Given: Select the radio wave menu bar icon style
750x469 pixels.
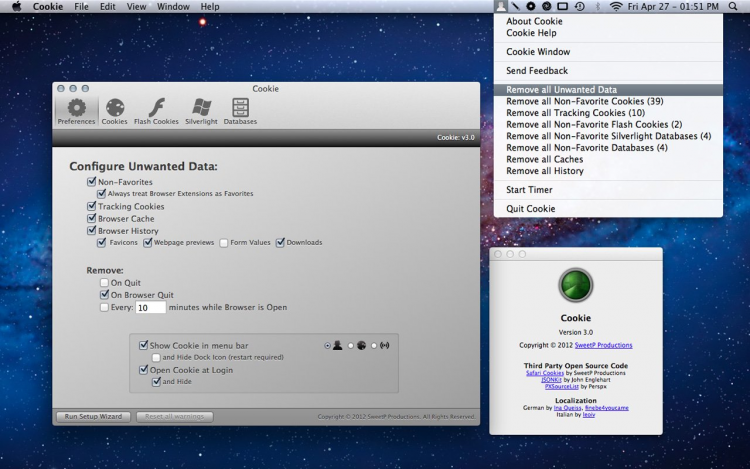Looking at the screenshot, I should tap(374, 346).
